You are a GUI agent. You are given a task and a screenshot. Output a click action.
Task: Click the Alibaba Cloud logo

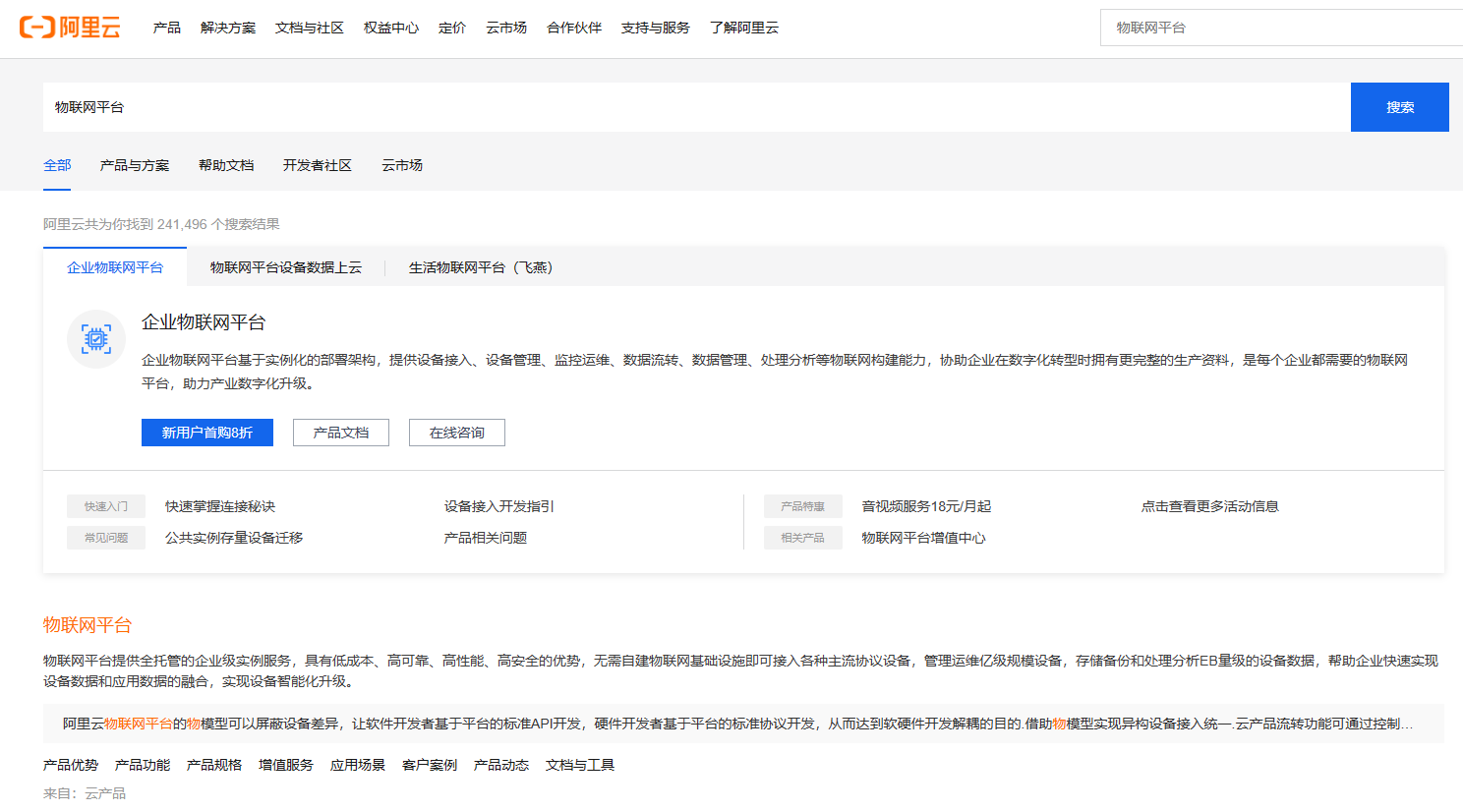tap(70, 28)
